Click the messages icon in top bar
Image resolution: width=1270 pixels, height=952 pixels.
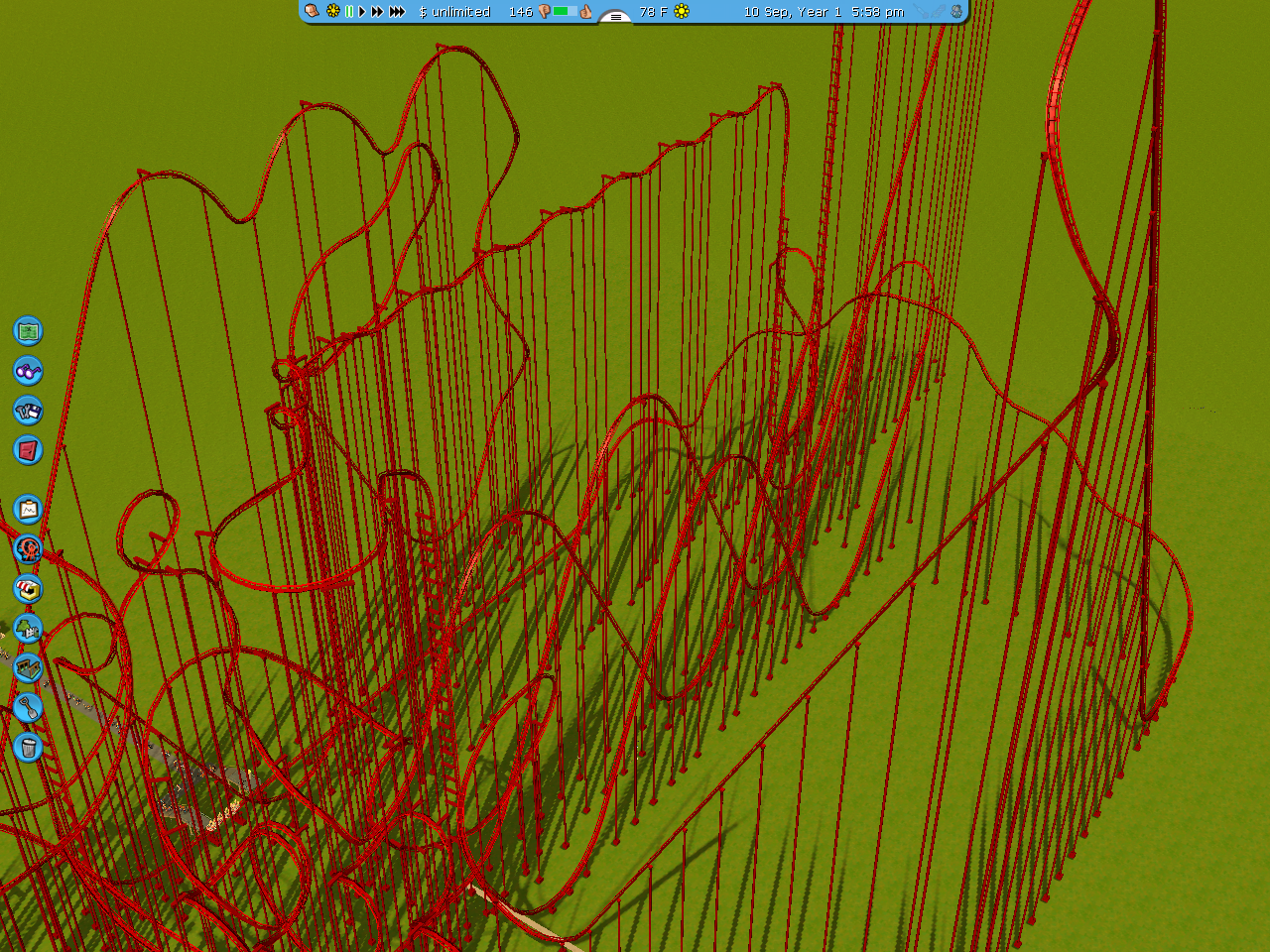click(312, 11)
